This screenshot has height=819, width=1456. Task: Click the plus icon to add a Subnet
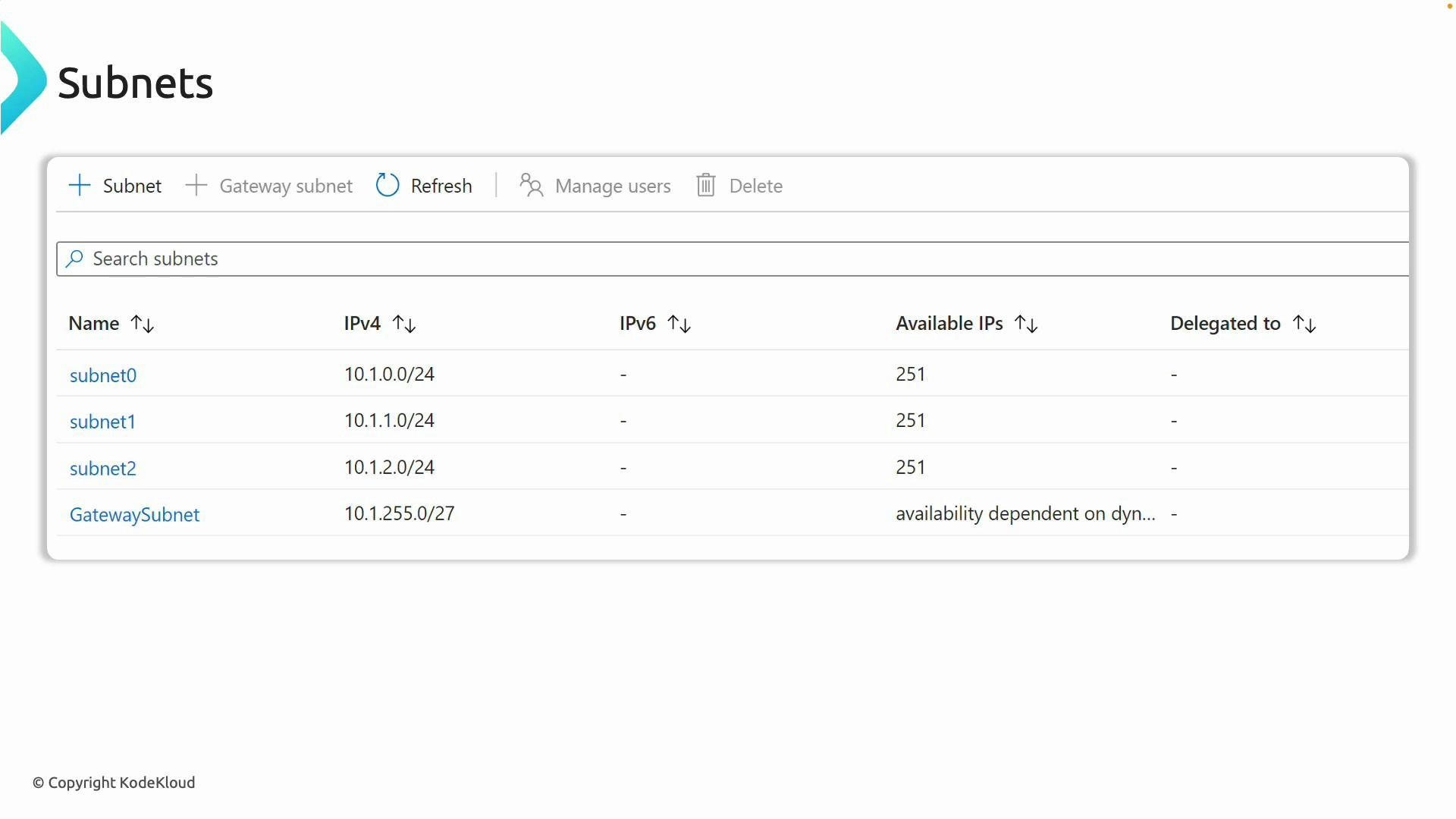point(79,185)
